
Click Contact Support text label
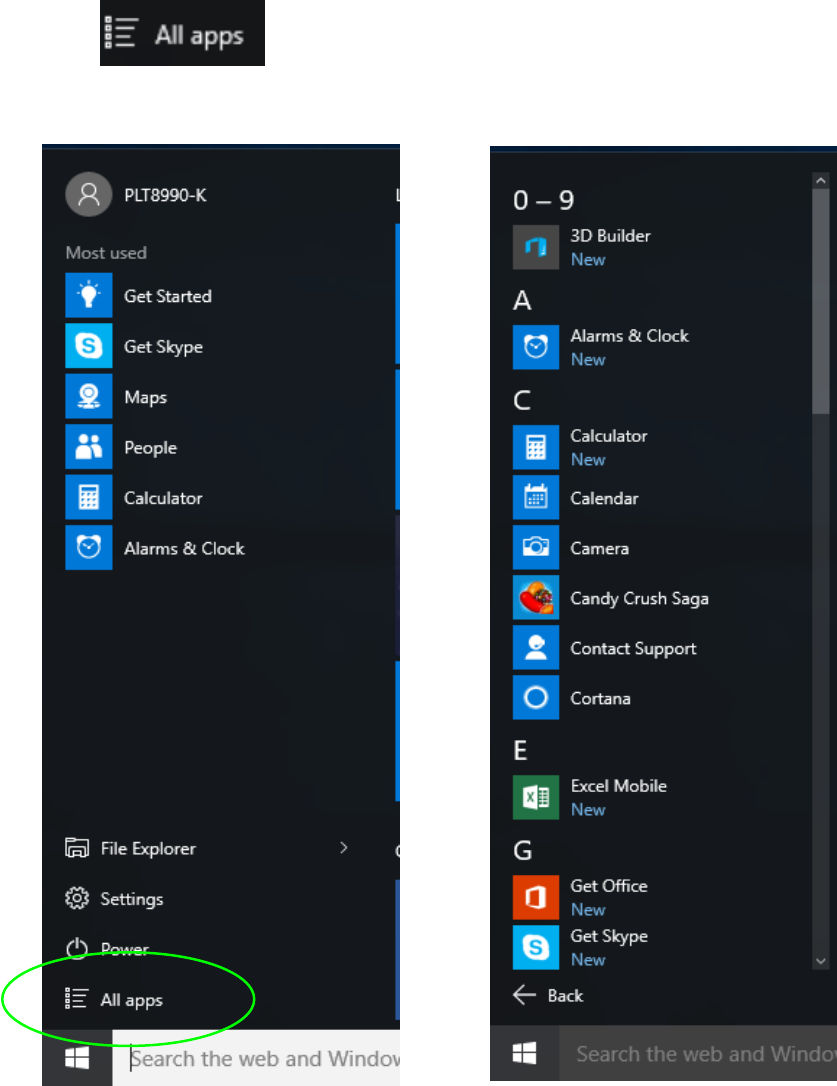633,648
